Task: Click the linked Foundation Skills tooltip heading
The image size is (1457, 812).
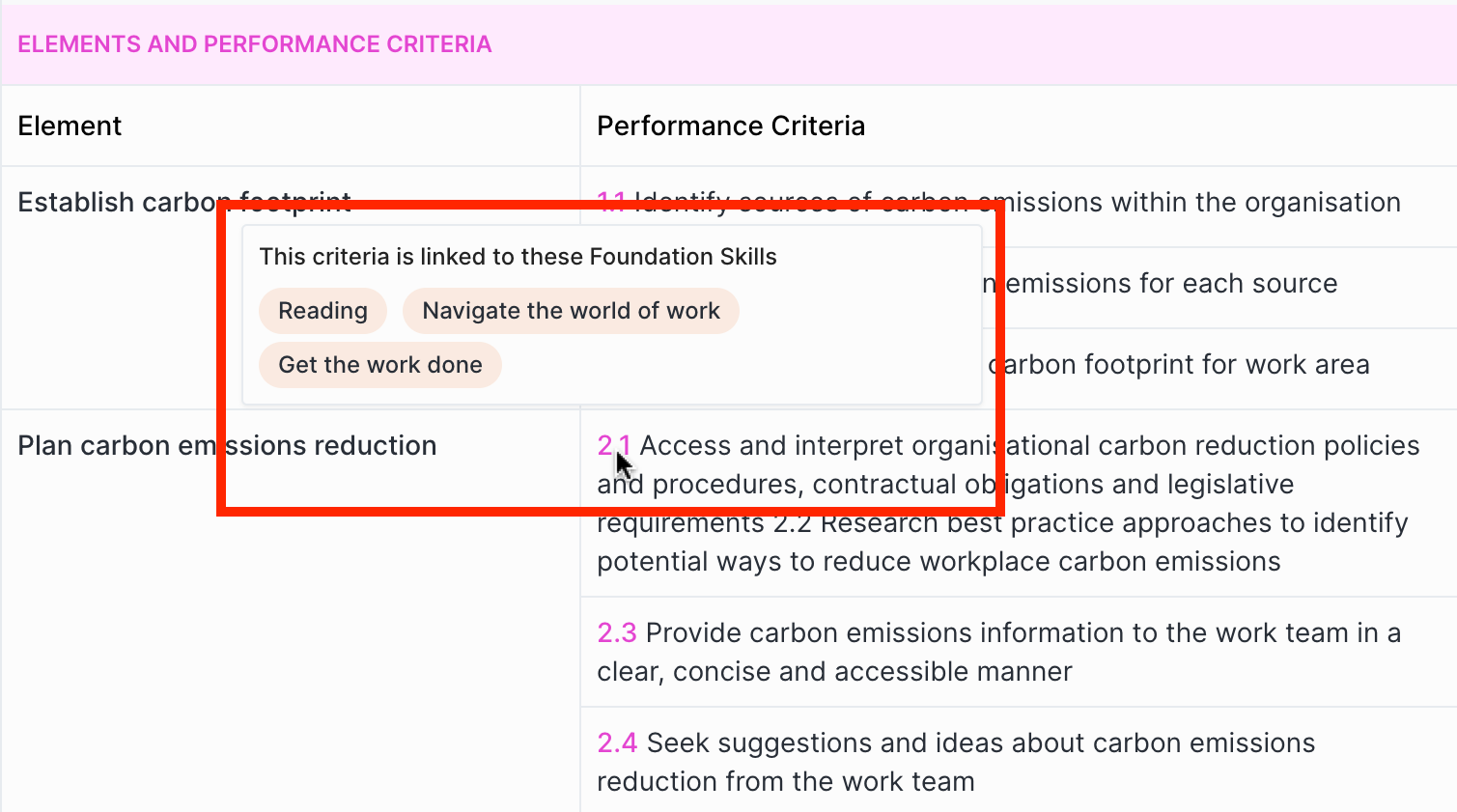Action: [x=518, y=257]
